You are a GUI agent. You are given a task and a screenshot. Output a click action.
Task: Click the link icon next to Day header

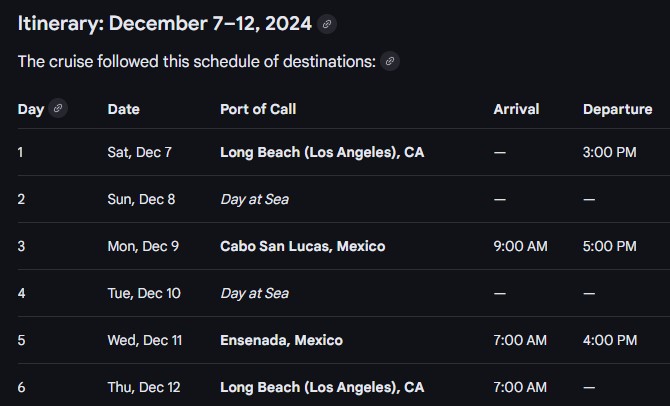58,109
